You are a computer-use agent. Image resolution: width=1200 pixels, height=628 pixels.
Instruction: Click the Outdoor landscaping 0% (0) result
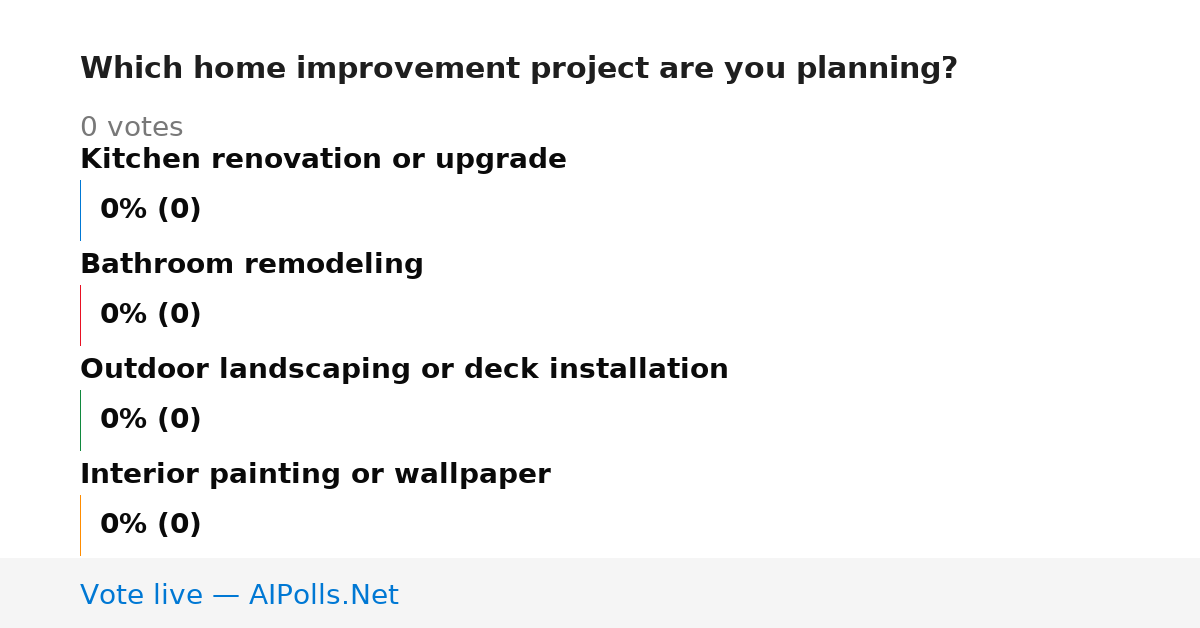point(150,420)
